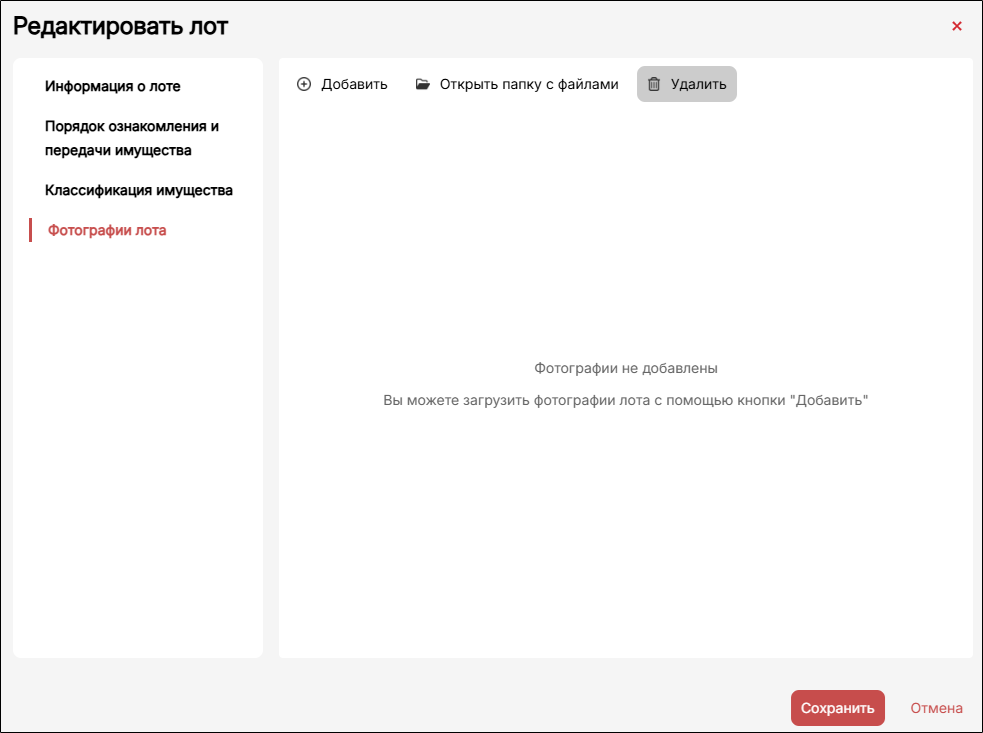
Task: Click the hint about loading photos
Action: (626, 400)
